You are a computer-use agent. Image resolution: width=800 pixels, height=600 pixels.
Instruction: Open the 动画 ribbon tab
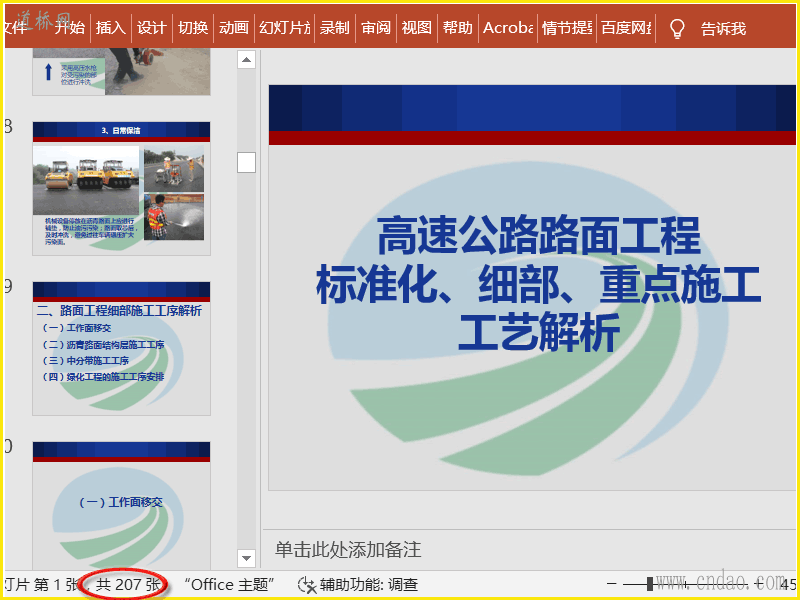[x=234, y=28]
